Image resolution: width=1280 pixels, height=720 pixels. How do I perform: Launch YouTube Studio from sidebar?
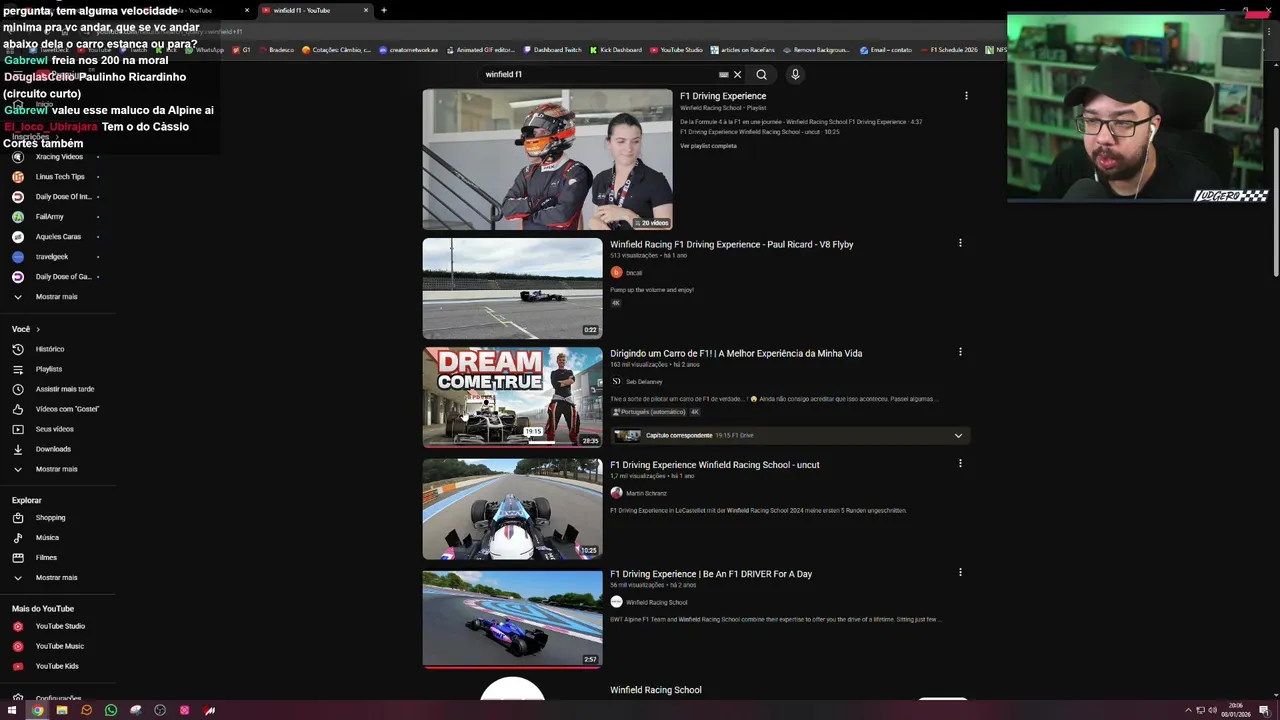60,626
